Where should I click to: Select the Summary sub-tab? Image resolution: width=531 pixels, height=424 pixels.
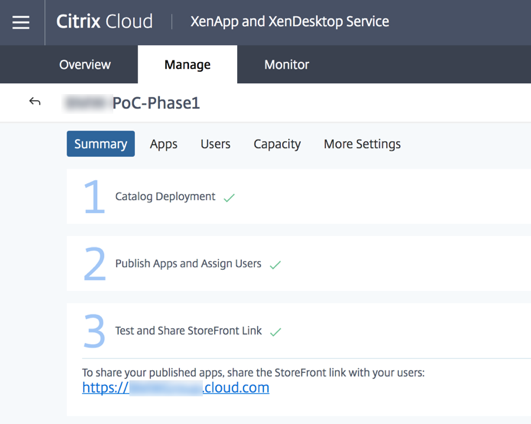[101, 144]
